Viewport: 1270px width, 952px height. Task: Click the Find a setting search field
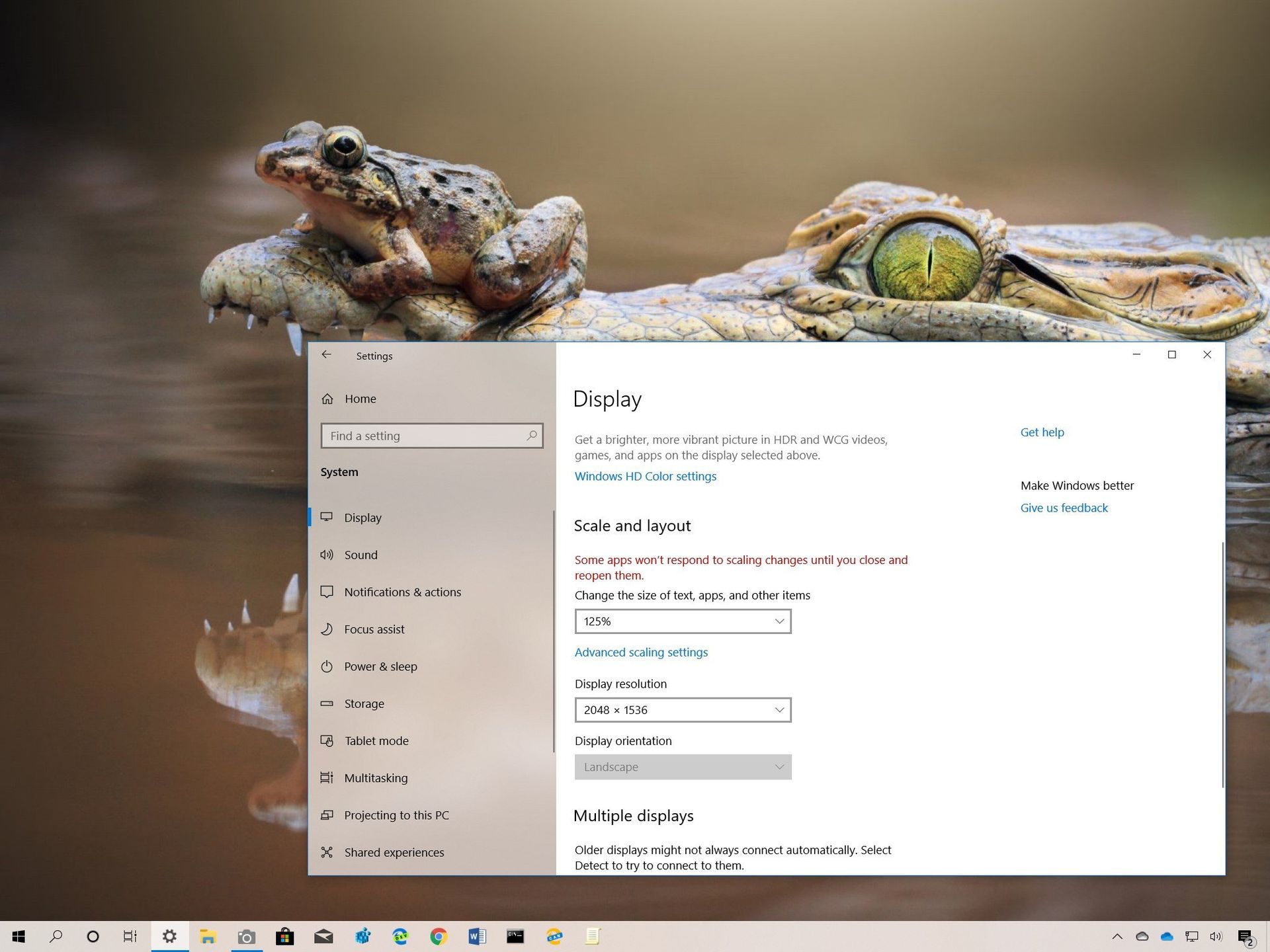423,436
